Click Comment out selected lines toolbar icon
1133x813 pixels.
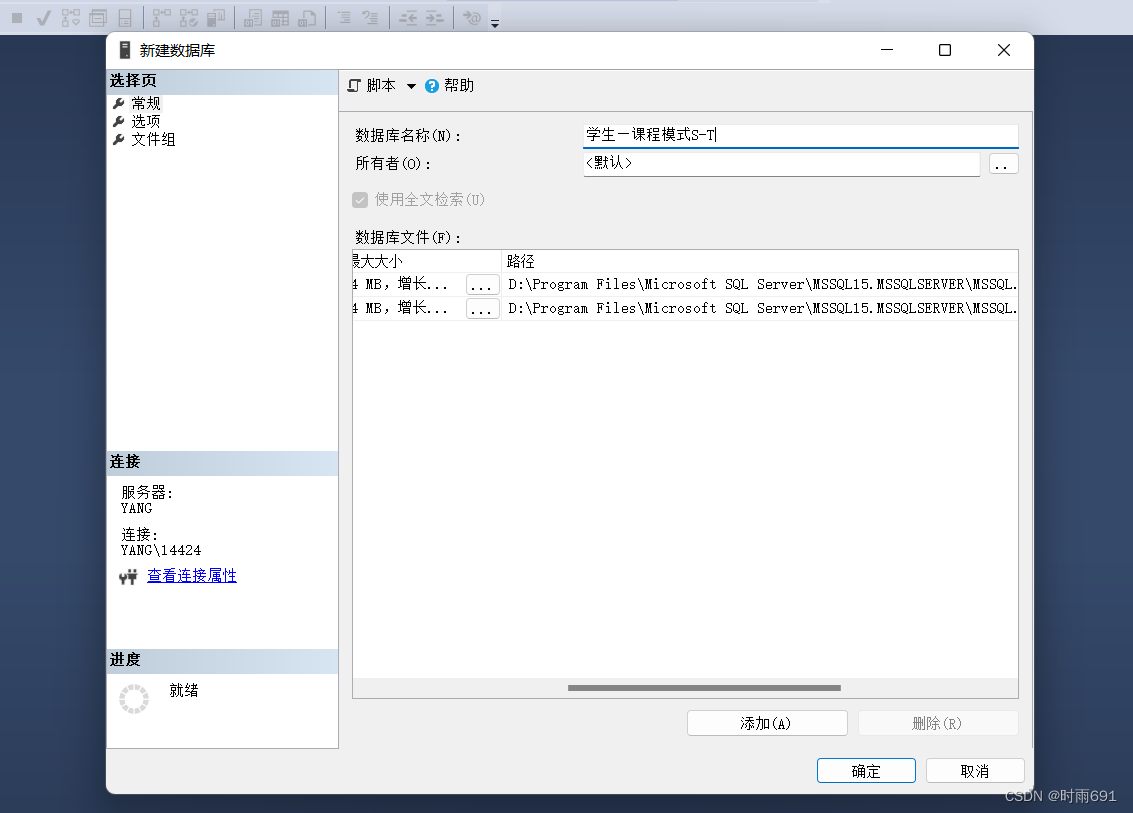pyautogui.click(x=344, y=18)
